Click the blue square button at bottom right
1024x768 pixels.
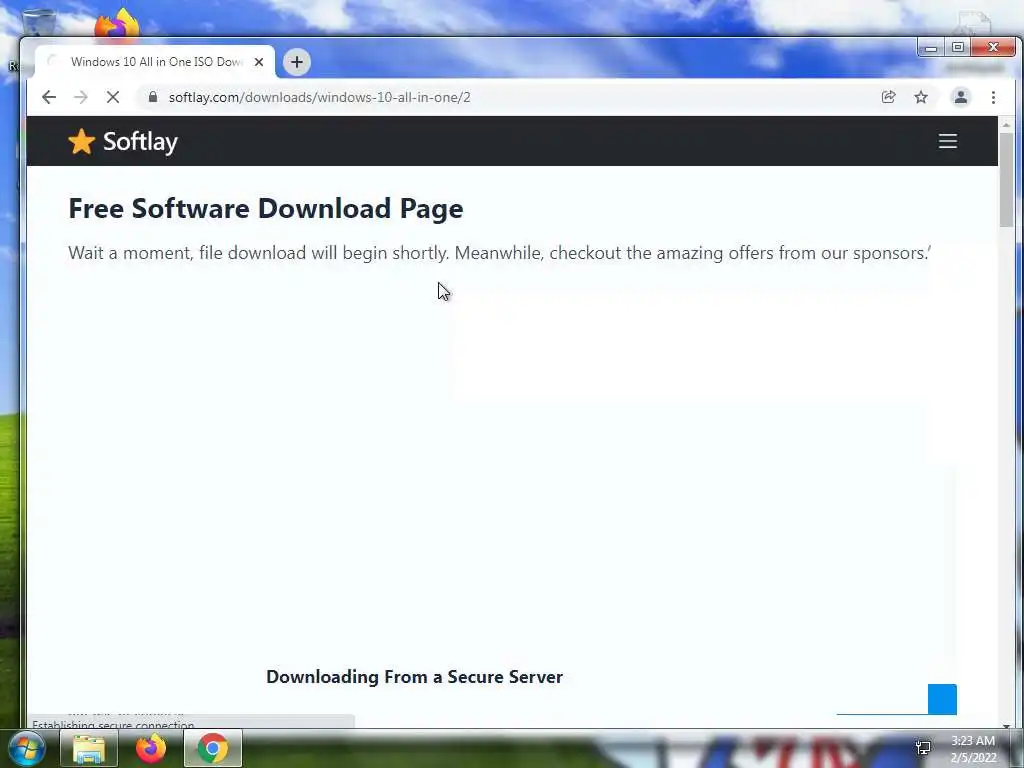[x=942, y=699]
